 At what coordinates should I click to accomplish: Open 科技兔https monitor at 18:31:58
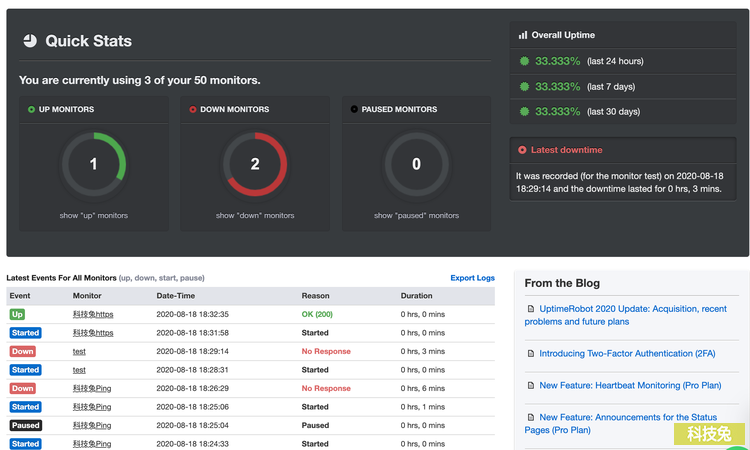click(93, 333)
